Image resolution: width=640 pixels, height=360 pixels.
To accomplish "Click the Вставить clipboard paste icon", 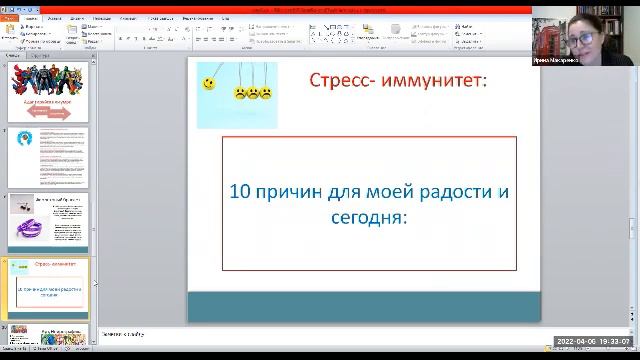I will 9,31.
